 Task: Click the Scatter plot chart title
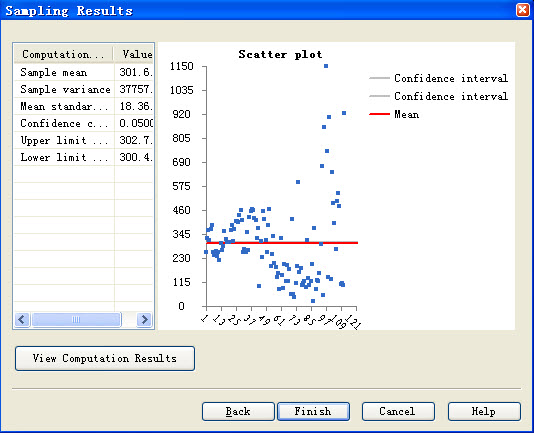point(280,54)
